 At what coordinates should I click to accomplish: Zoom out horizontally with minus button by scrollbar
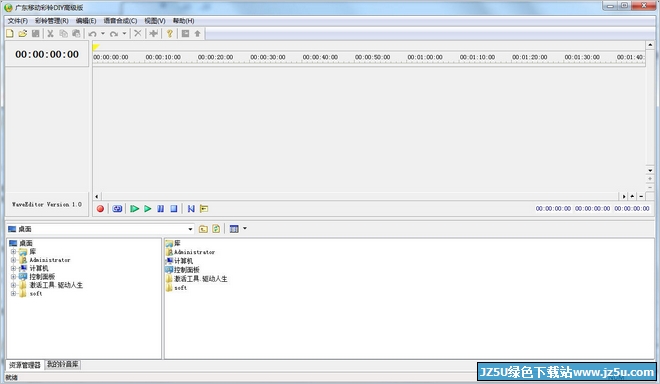tap(641, 196)
